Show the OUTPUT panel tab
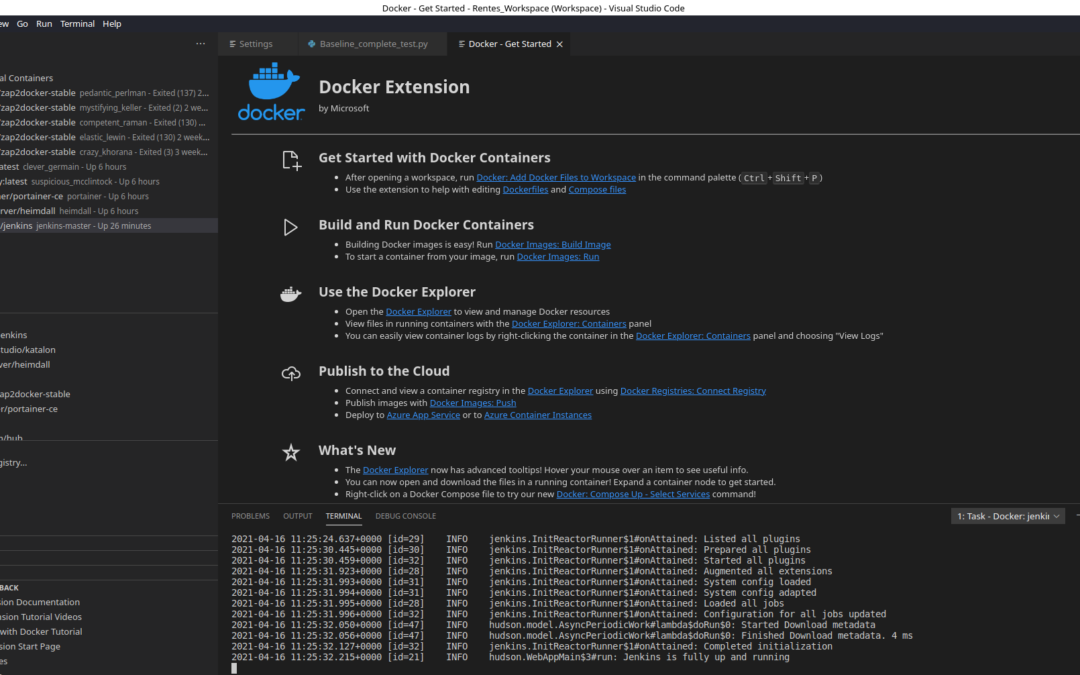1080x675 pixels. coord(298,516)
